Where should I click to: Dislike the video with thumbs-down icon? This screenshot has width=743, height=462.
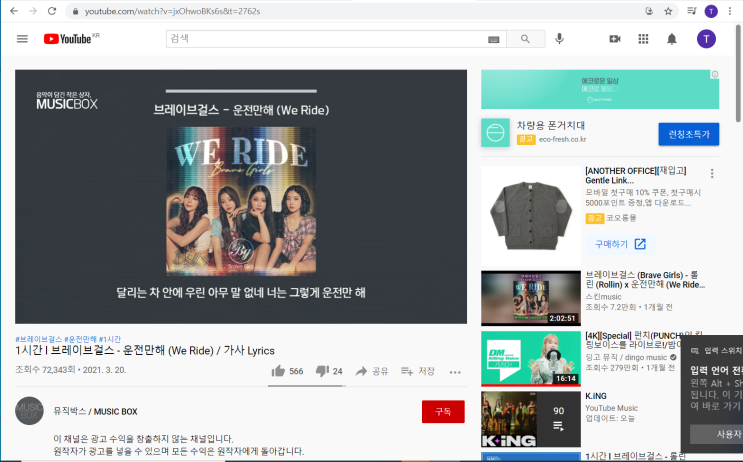[x=322, y=371]
